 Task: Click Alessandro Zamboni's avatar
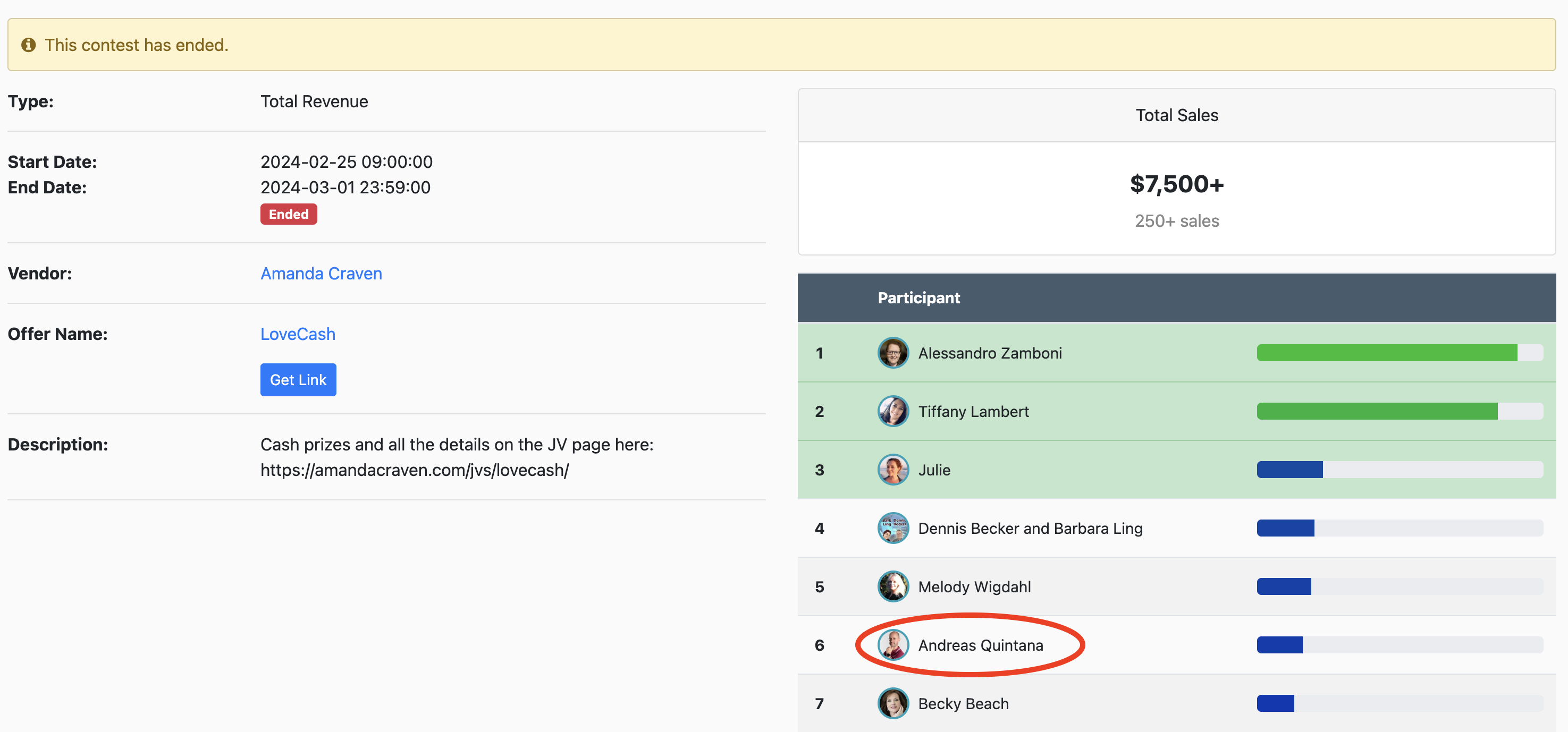pos(892,353)
